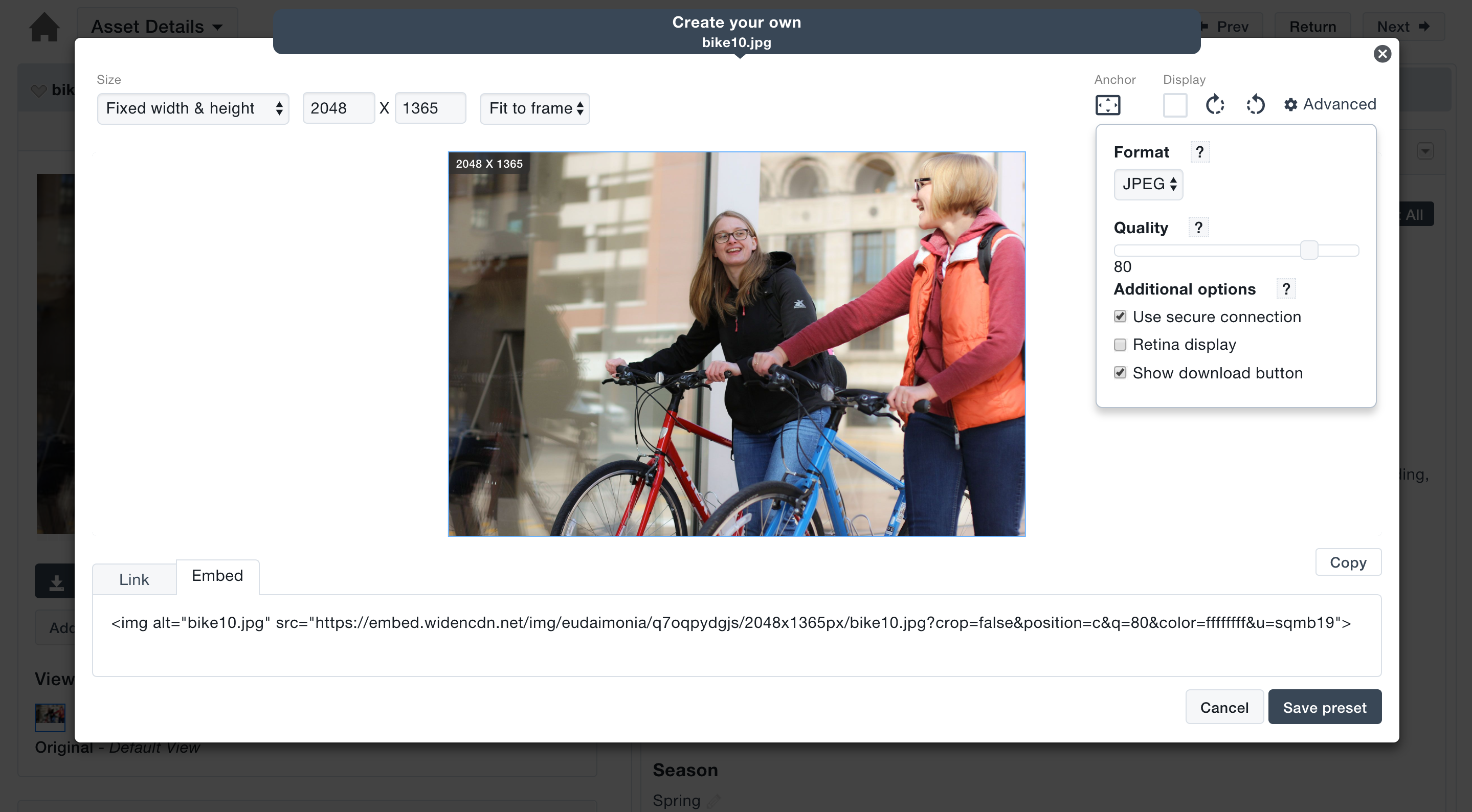Select the Embed tab
Image resolution: width=1472 pixels, height=812 pixels.
[217, 575]
